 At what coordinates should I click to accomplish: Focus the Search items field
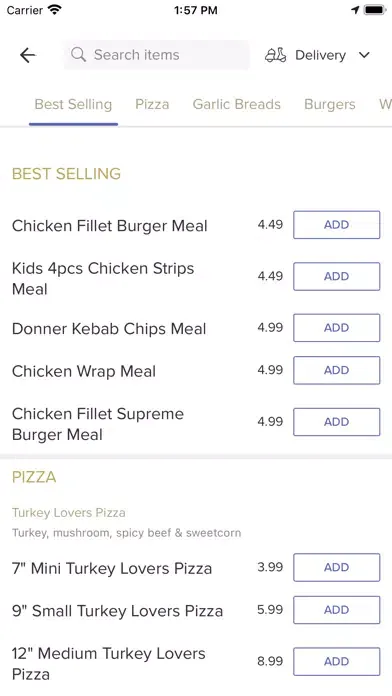[x=156, y=55]
